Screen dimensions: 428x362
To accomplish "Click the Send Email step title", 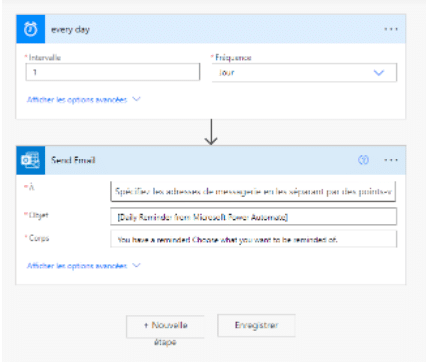I will point(73,160).
